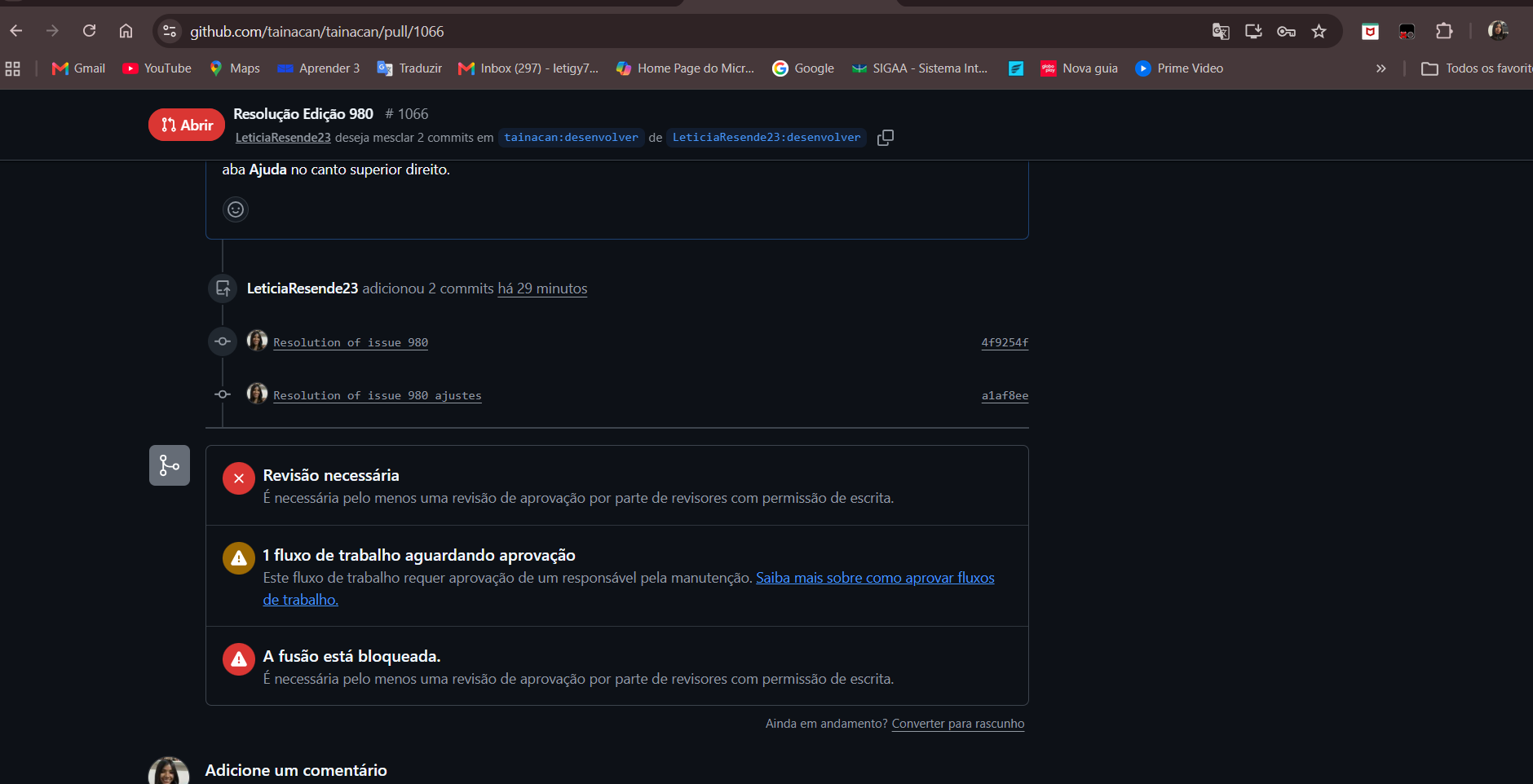Open Todos os favoritos bookmarks folder
The height and width of the screenshot is (784, 1533).
coord(1476,68)
